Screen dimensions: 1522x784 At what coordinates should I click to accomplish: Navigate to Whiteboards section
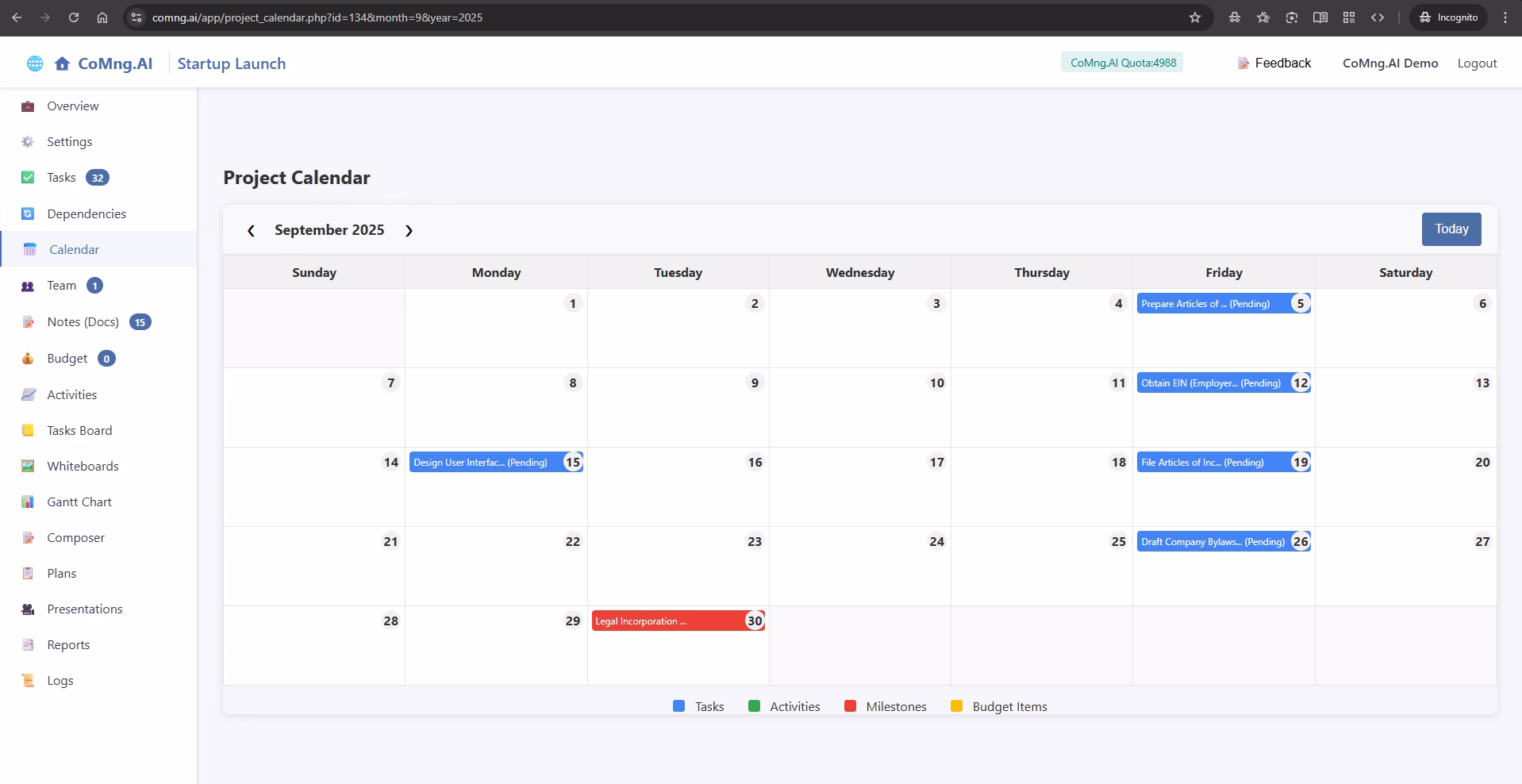[83, 466]
